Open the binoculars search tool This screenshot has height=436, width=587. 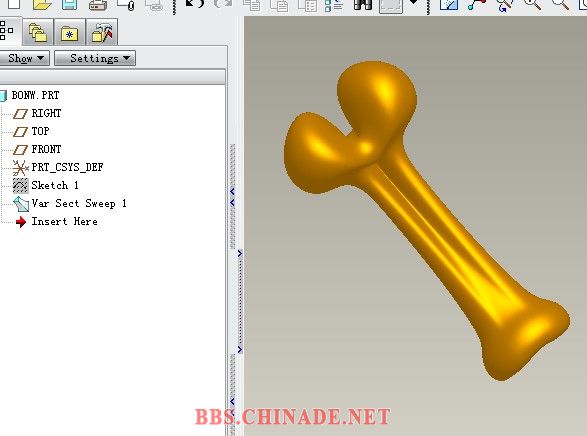(363, 4)
